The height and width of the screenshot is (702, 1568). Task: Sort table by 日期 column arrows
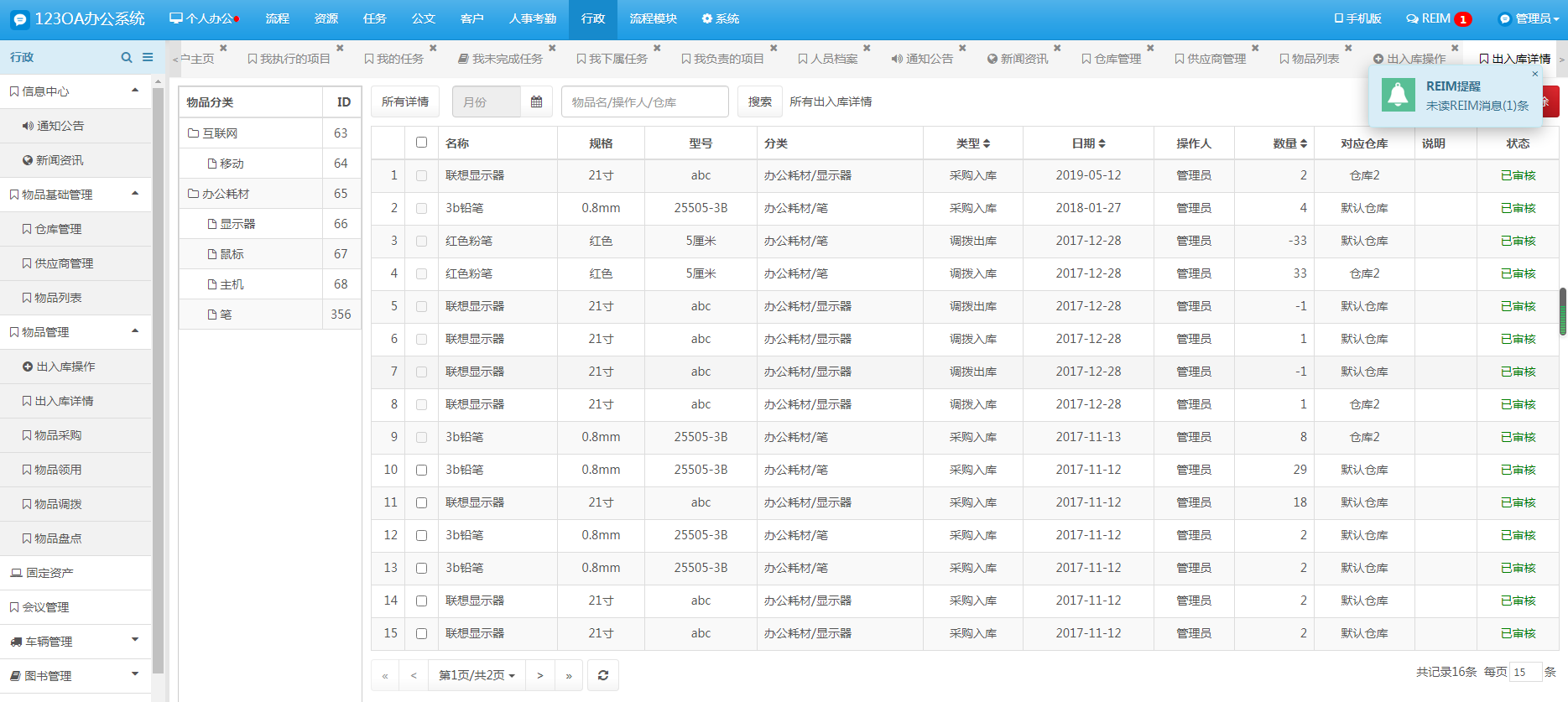[1102, 143]
